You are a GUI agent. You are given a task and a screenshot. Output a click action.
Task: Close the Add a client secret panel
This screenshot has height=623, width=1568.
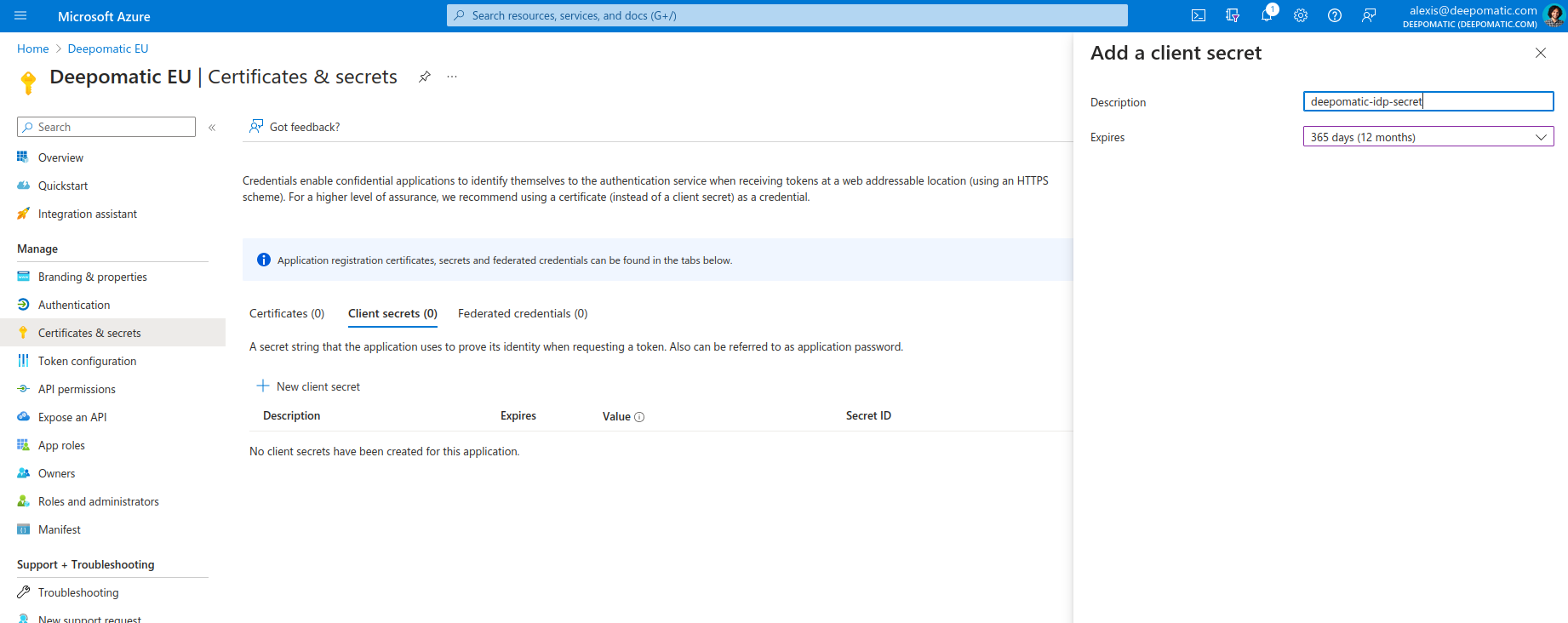1541,53
